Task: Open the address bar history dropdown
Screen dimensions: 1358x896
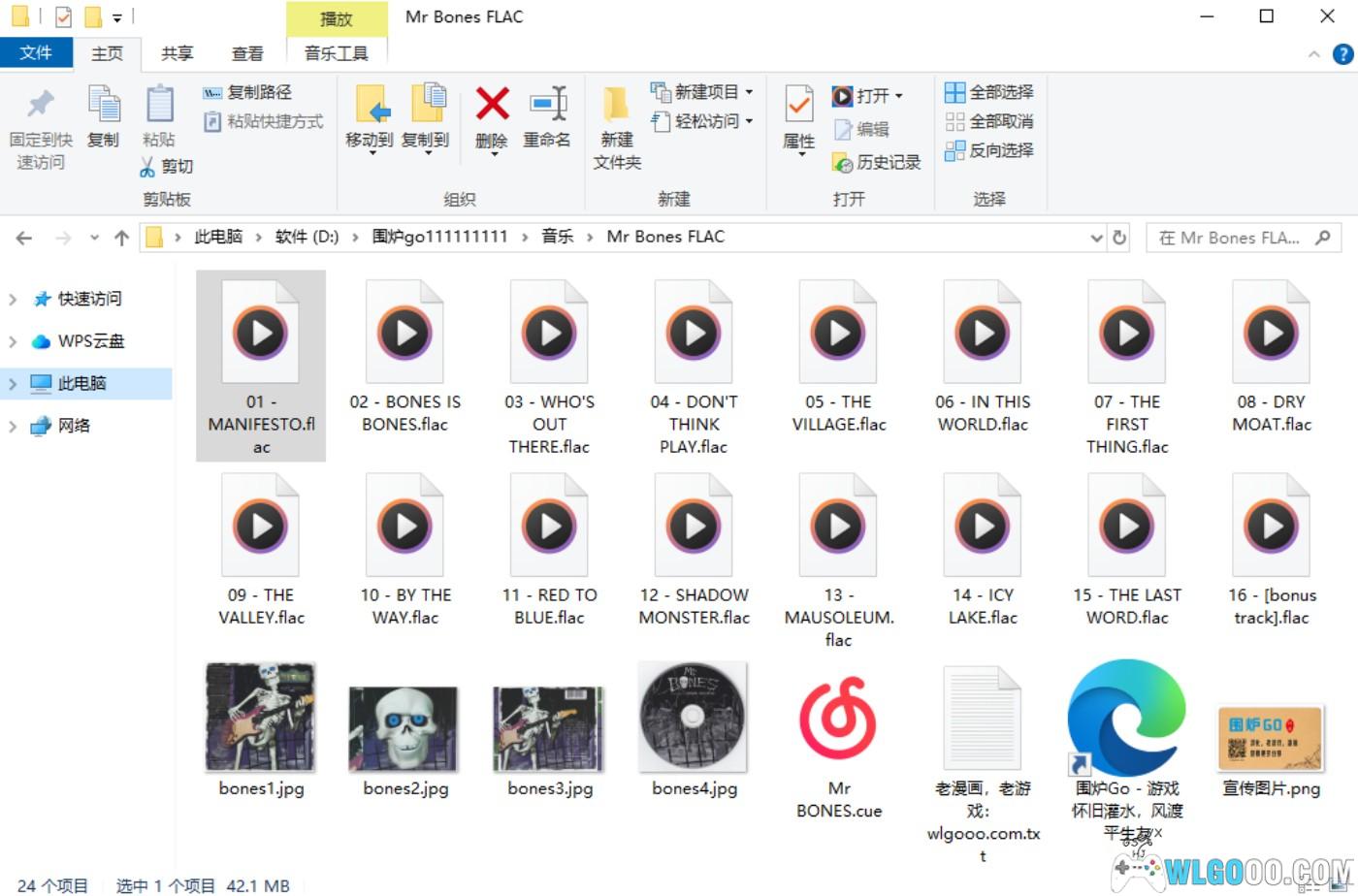Action: [x=1096, y=238]
